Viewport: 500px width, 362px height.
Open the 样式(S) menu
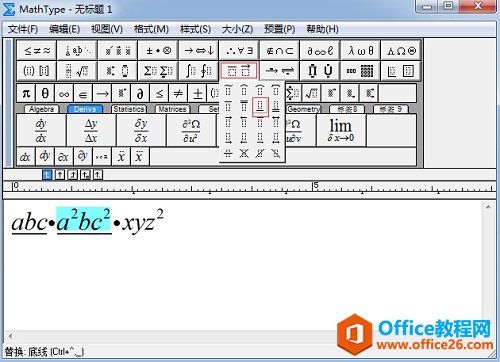pos(195,29)
